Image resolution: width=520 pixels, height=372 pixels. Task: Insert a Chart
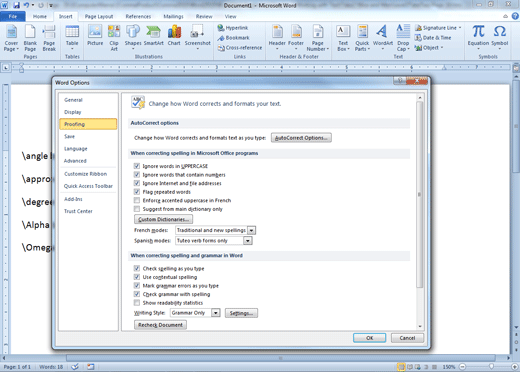(174, 35)
